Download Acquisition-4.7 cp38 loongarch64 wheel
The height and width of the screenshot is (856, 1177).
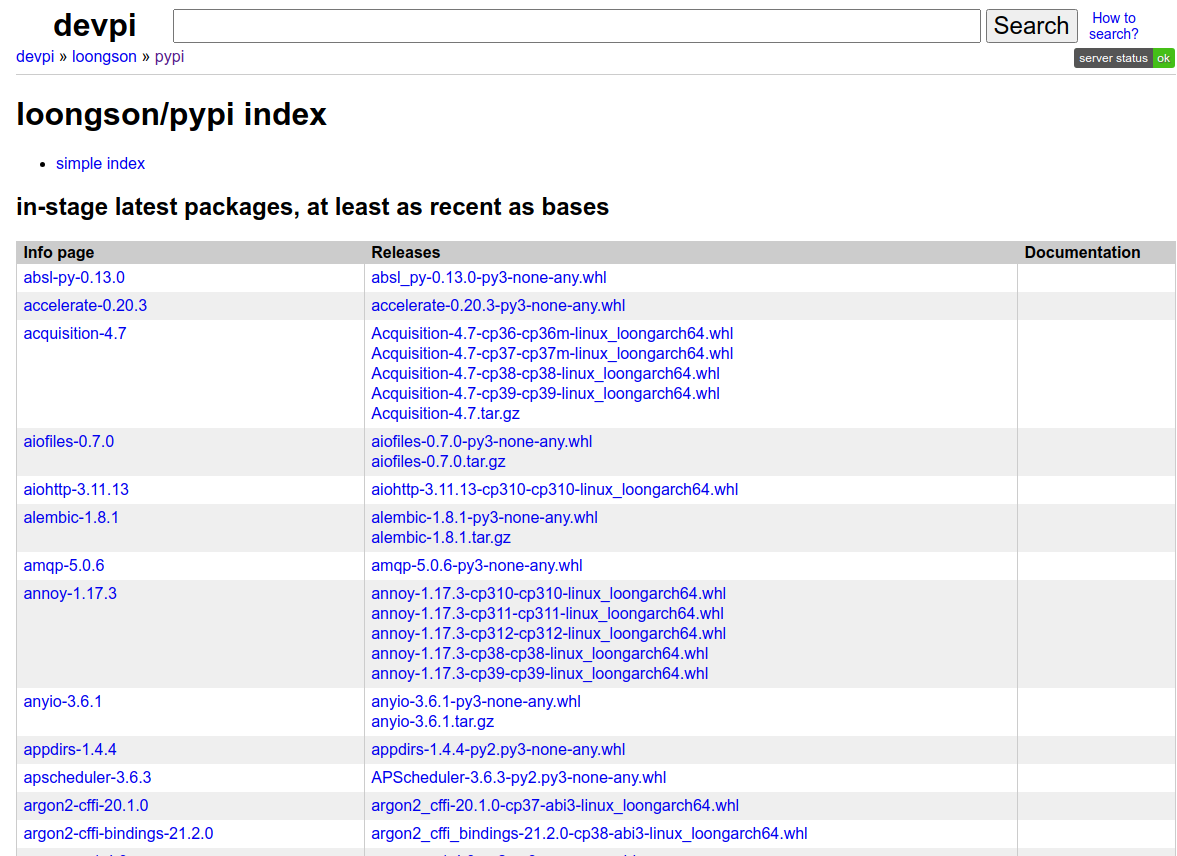point(545,374)
